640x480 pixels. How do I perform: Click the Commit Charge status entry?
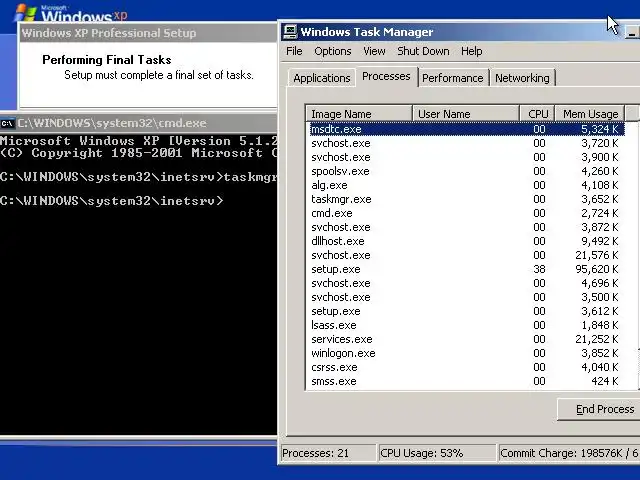pos(569,453)
